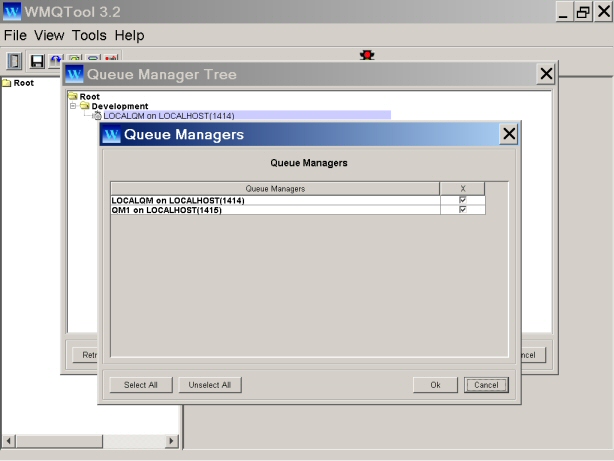614x461 pixels.
Task: Click the W logo of Queue Managers dialog
Action: pos(111,135)
